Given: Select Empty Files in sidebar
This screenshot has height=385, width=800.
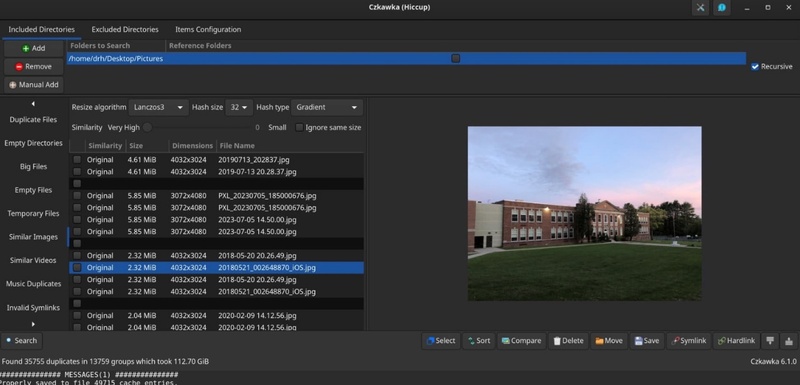Looking at the screenshot, I should pos(33,190).
